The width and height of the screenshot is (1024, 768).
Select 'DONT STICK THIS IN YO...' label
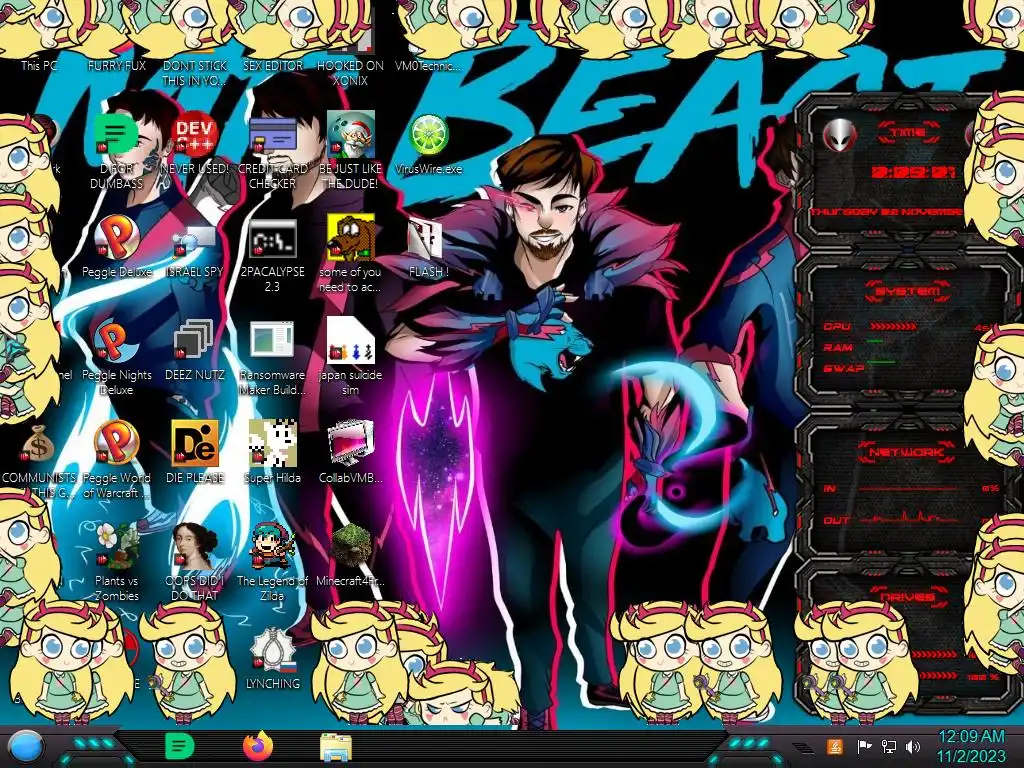pyautogui.click(x=195, y=73)
